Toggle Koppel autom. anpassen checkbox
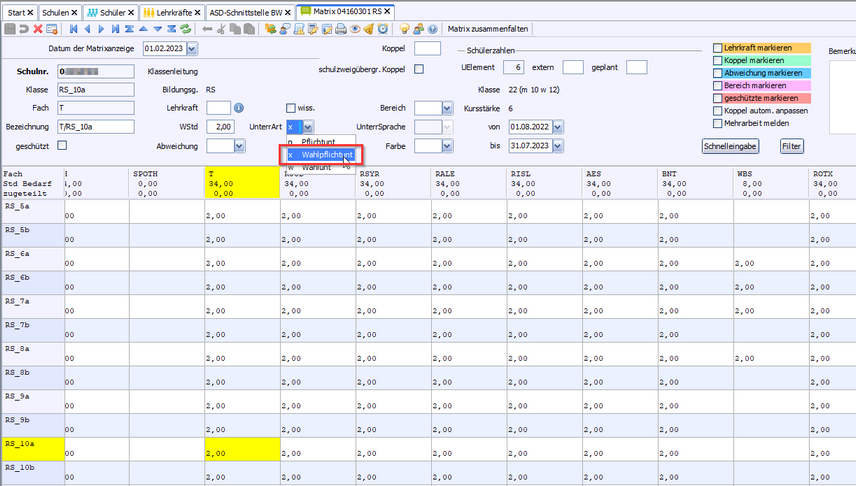The width and height of the screenshot is (856, 486). click(x=718, y=111)
